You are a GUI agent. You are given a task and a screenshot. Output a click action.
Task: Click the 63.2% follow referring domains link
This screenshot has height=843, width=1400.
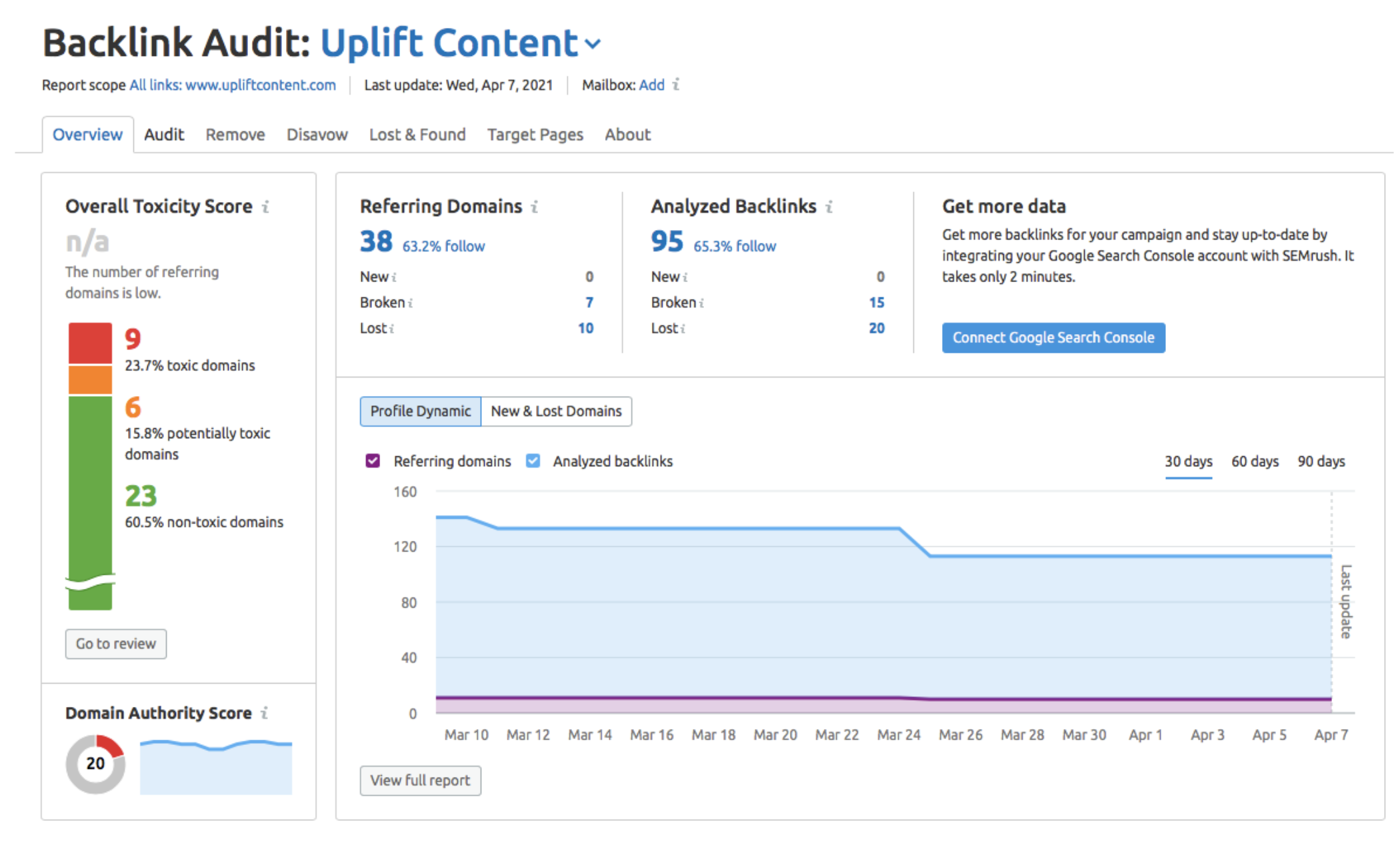pyautogui.click(x=444, y=247)
